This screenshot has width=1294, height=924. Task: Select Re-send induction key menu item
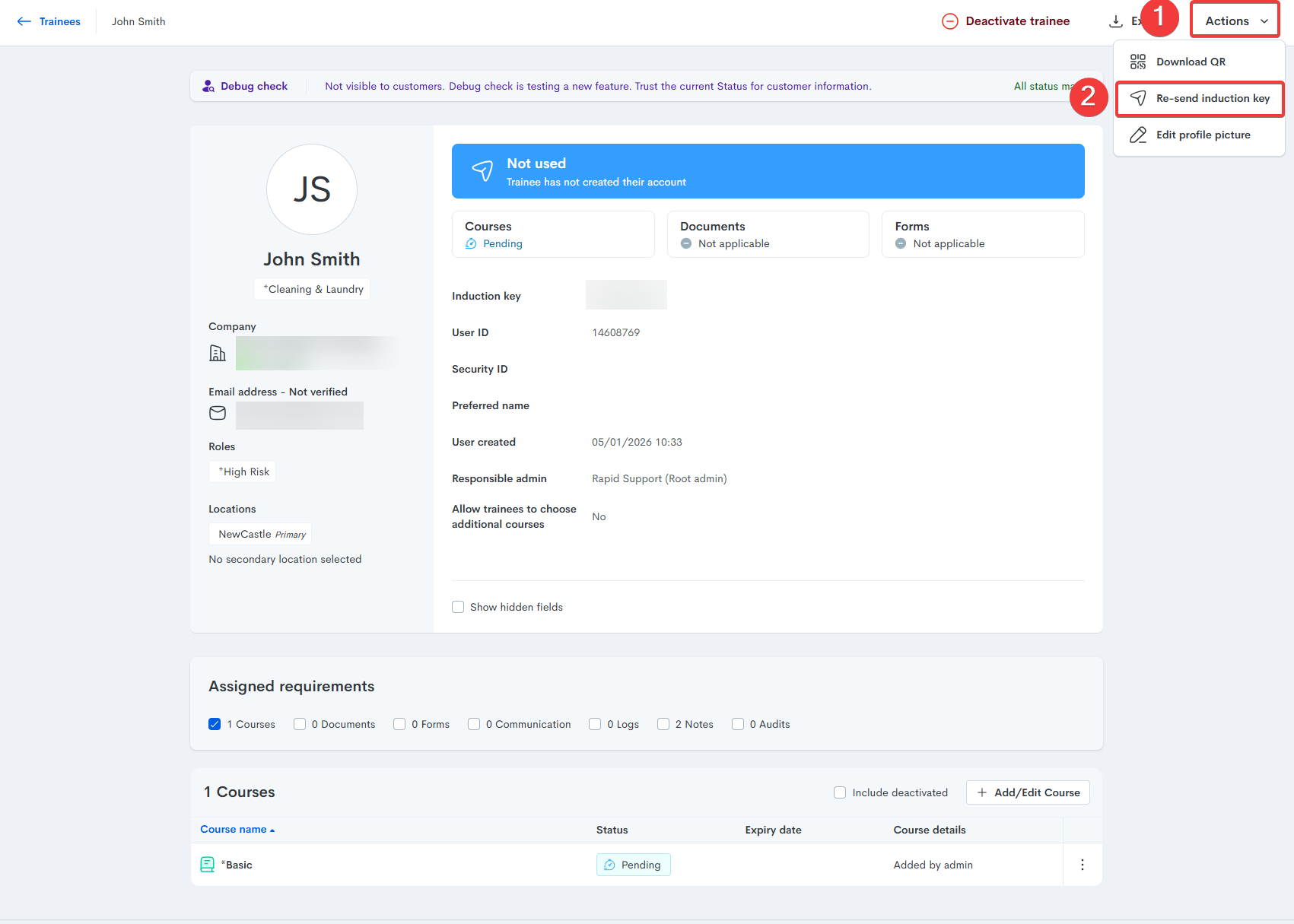[x=1212, y=98]
